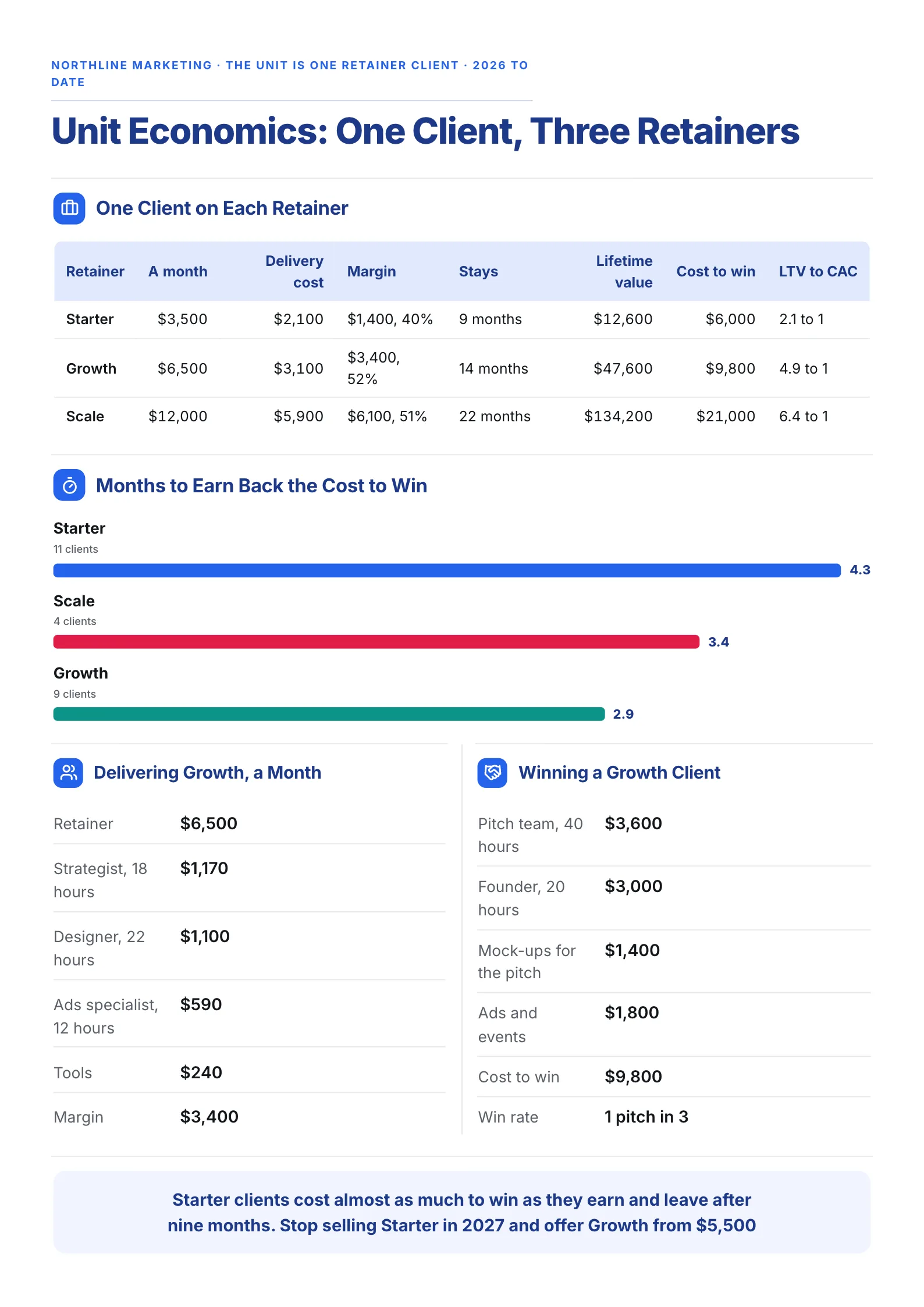Click the '$240' Tools amount
924x1307 pixels.
pos(201,1072)
